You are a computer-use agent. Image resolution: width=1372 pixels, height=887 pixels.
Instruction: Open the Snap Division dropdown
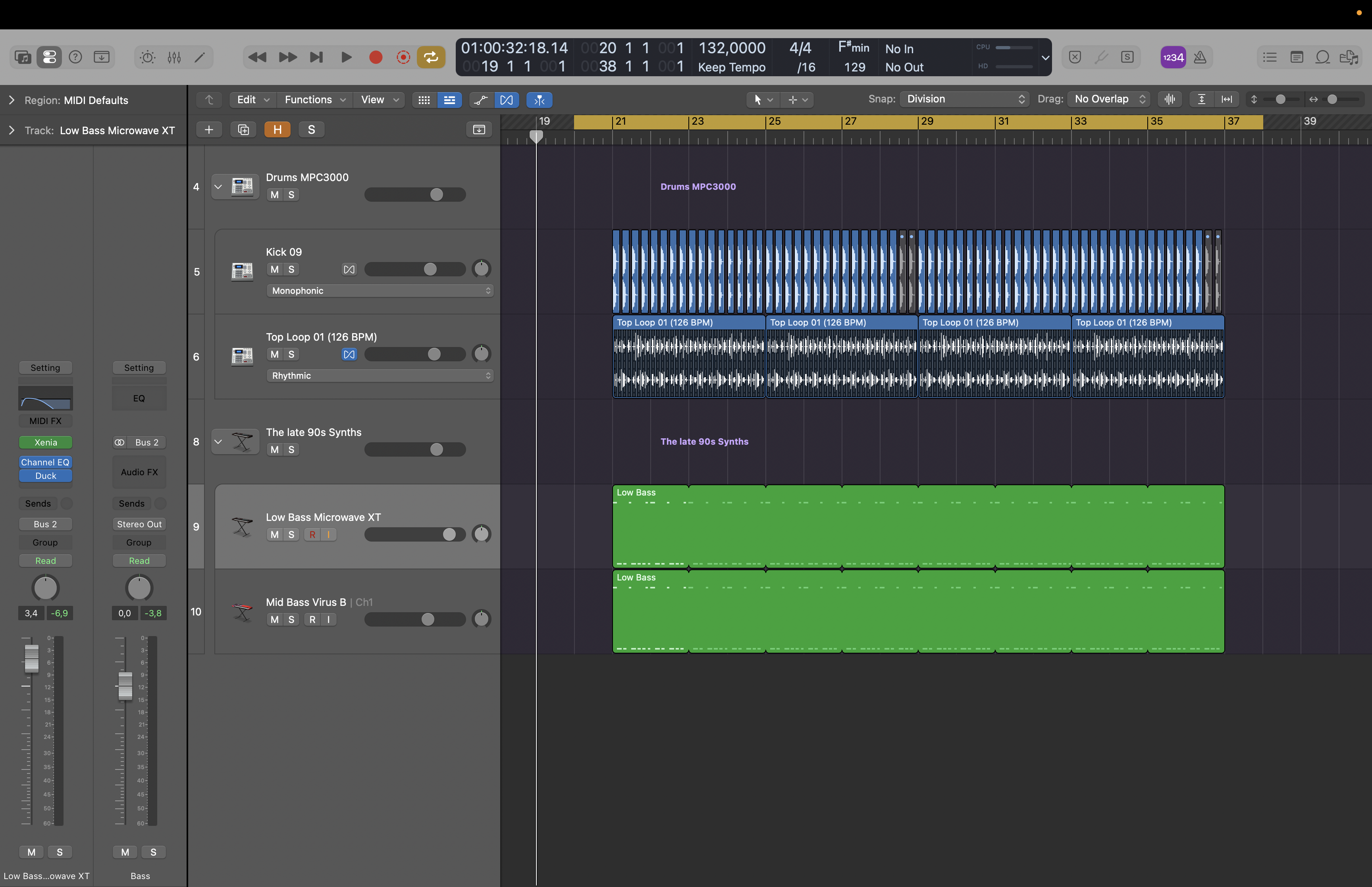(964, 99)
